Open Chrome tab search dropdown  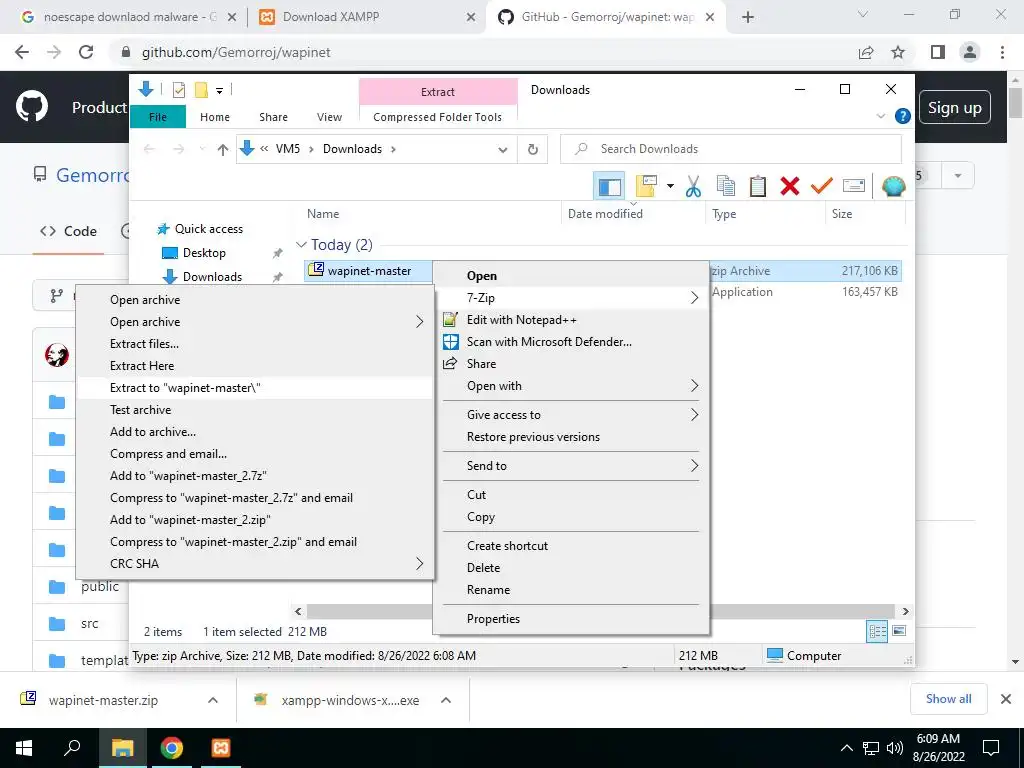pyautogui.click(x=863, y=15)
